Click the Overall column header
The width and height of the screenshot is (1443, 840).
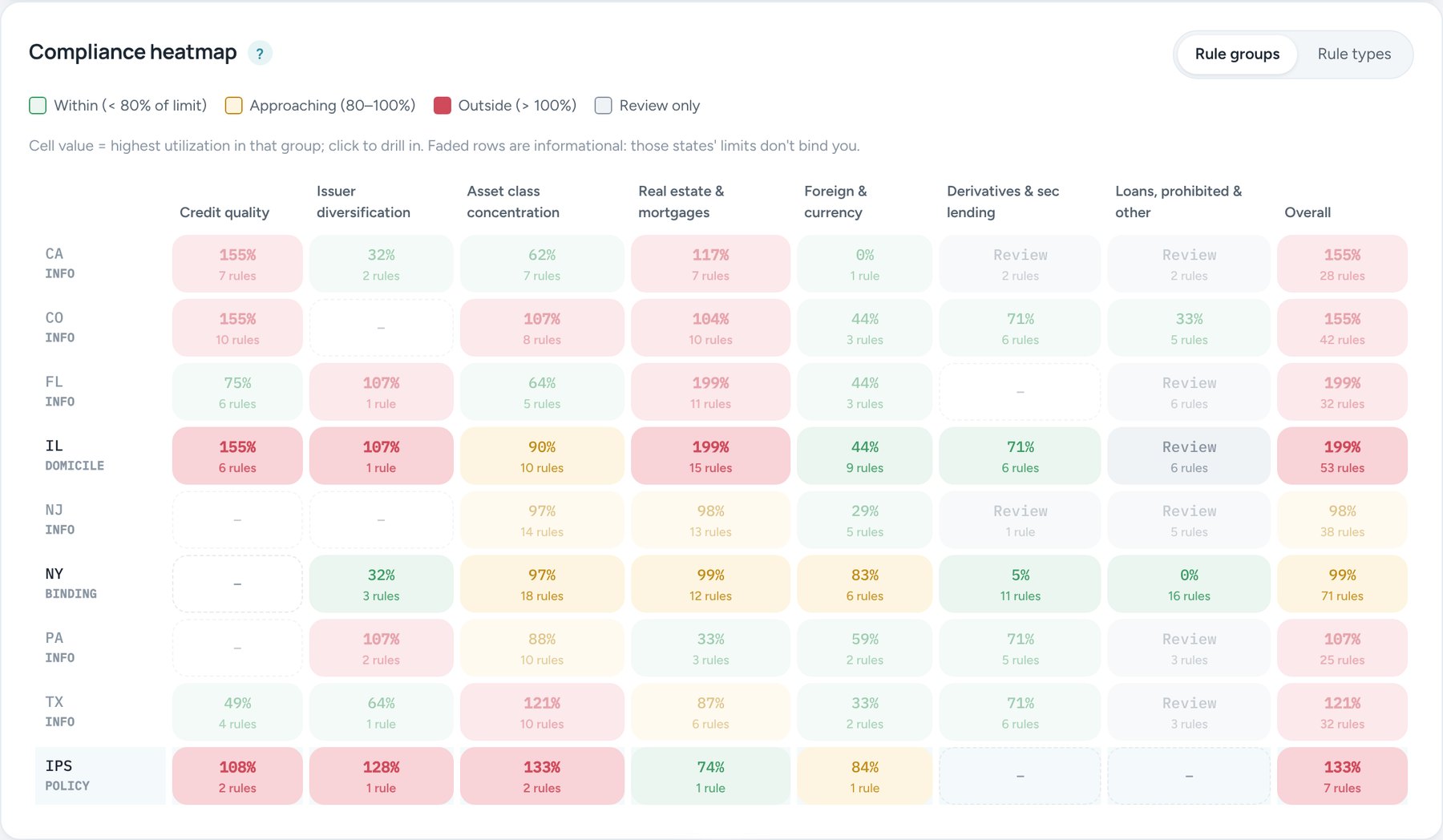pos(1308,212)
